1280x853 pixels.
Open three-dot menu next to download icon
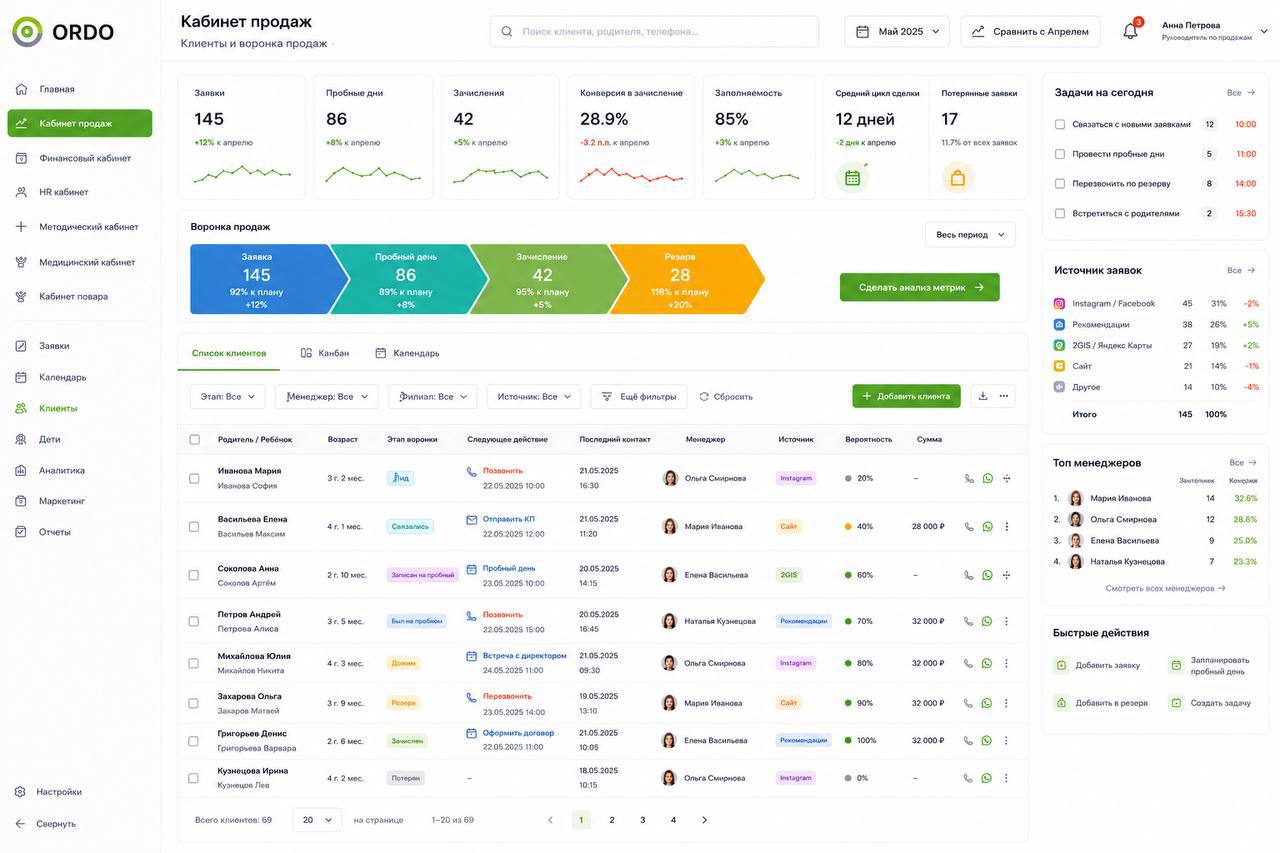click(1004, 396)
